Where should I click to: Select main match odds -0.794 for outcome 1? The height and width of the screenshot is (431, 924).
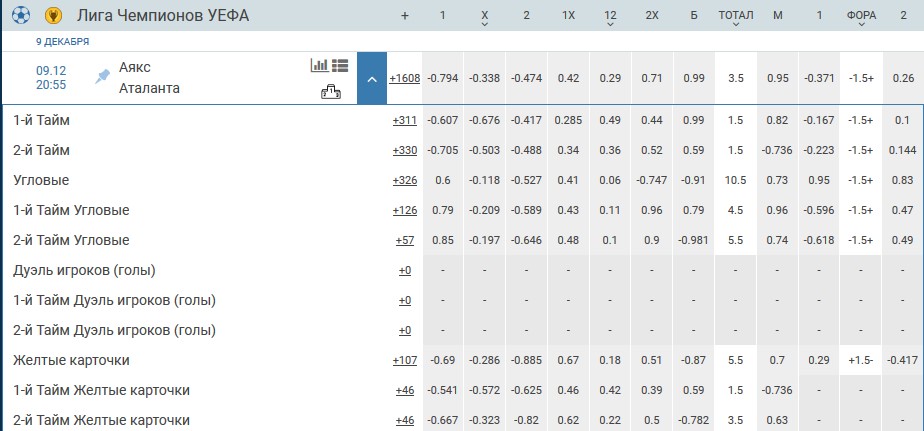tap(443, 78)
